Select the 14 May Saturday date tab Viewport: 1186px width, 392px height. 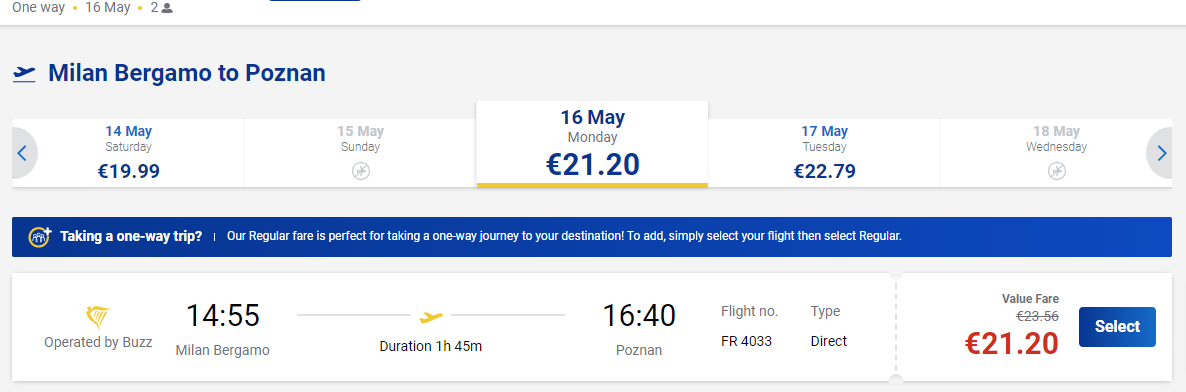(x=129, y=153)
